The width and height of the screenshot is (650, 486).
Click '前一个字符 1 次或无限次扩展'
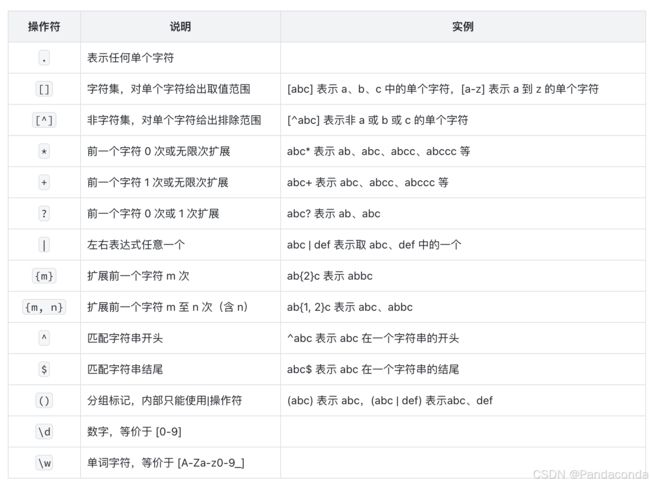pyautogui.click(x=158, y=182)
